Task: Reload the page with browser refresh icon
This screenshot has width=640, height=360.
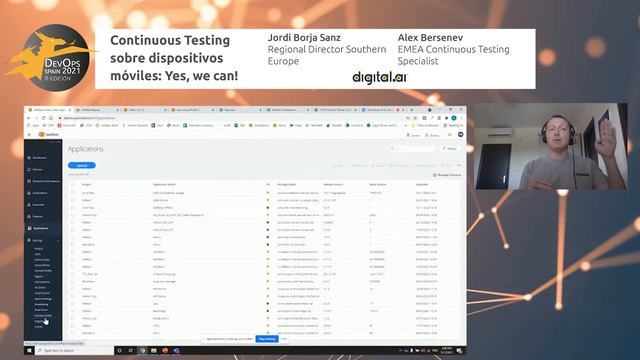Action: (x=43, y=118)
